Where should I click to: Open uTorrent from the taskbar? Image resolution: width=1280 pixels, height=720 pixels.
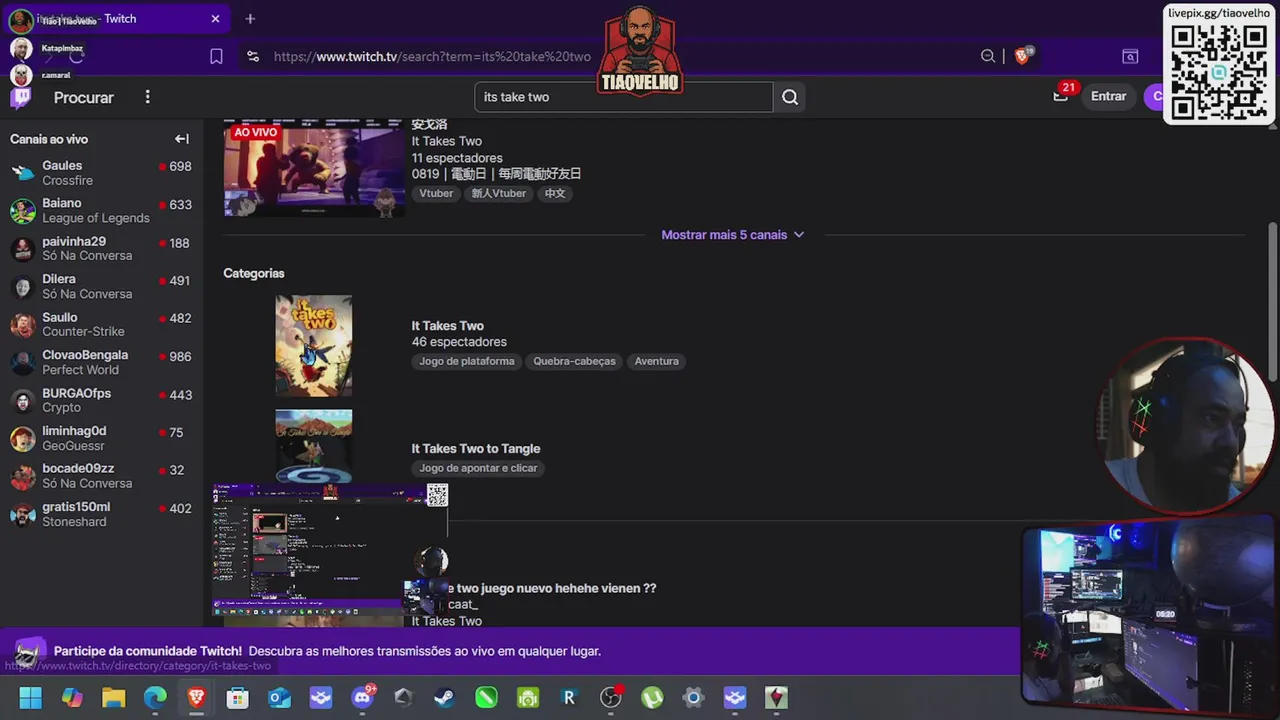point(652,697)
